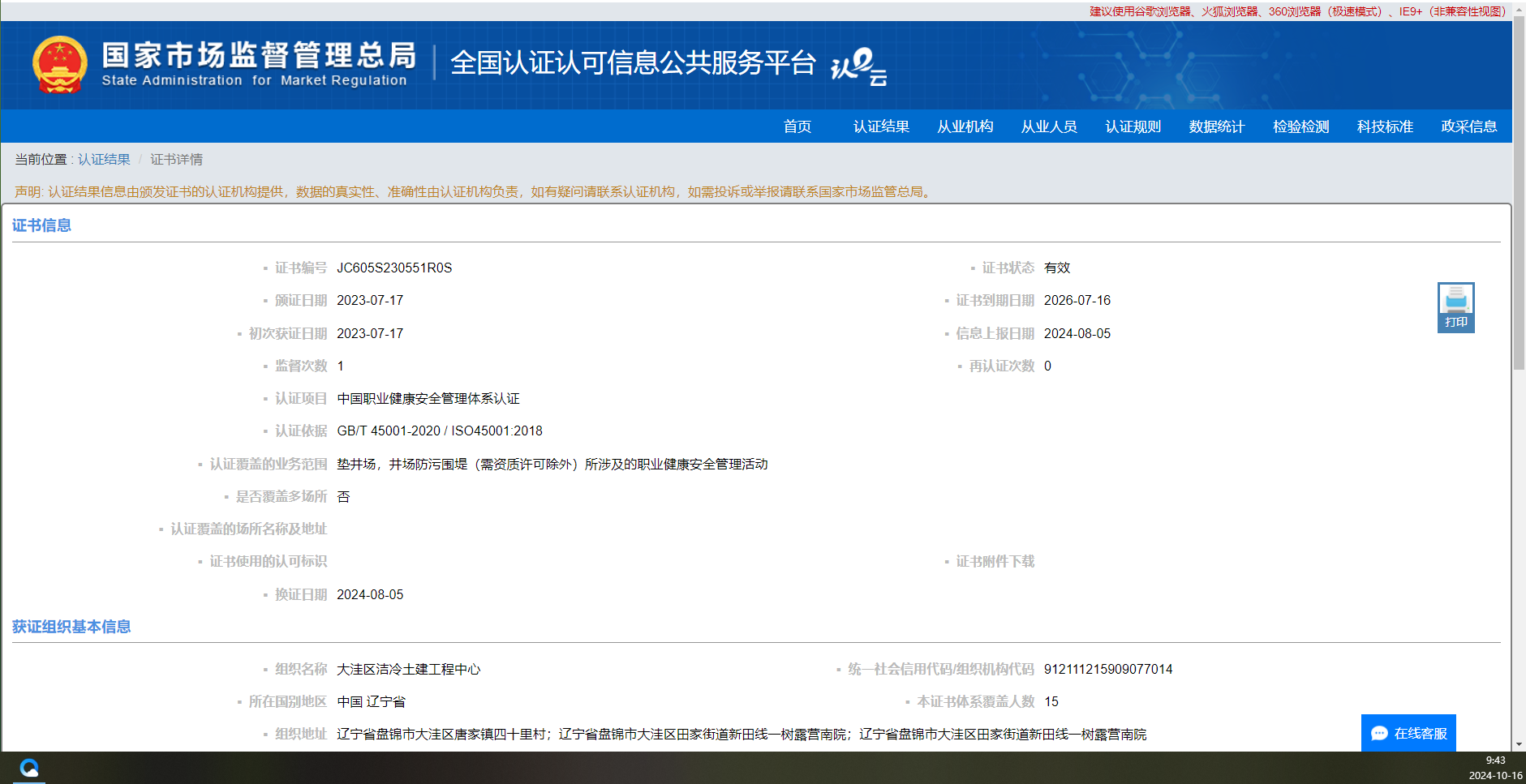Click the platform title 全国认证认可信息公共服务平台
The height and width of the screenshot is (784, 1526).
click(633, 62)
